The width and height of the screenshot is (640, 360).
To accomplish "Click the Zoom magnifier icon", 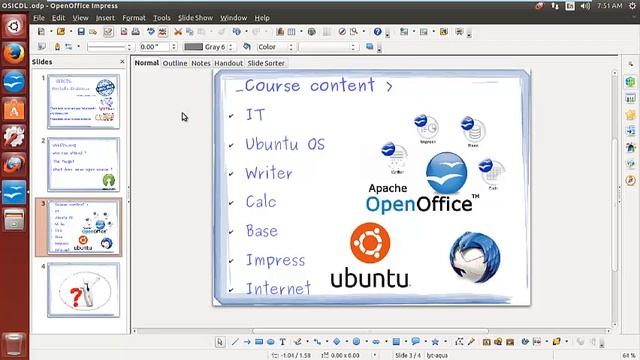I will pos(354,31).
